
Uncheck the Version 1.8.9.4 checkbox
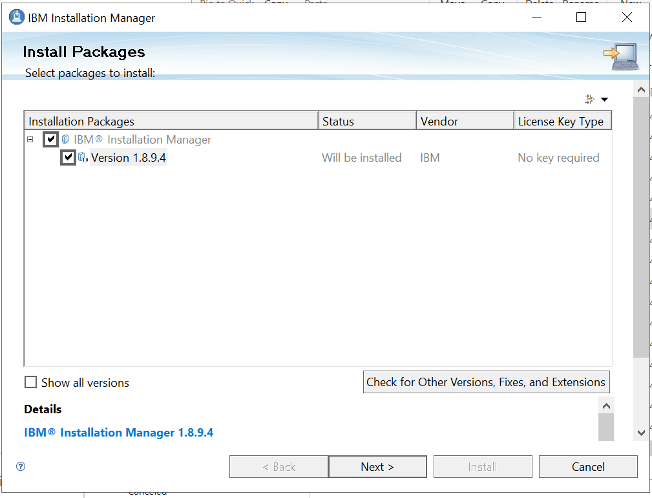tap(68, 158)
